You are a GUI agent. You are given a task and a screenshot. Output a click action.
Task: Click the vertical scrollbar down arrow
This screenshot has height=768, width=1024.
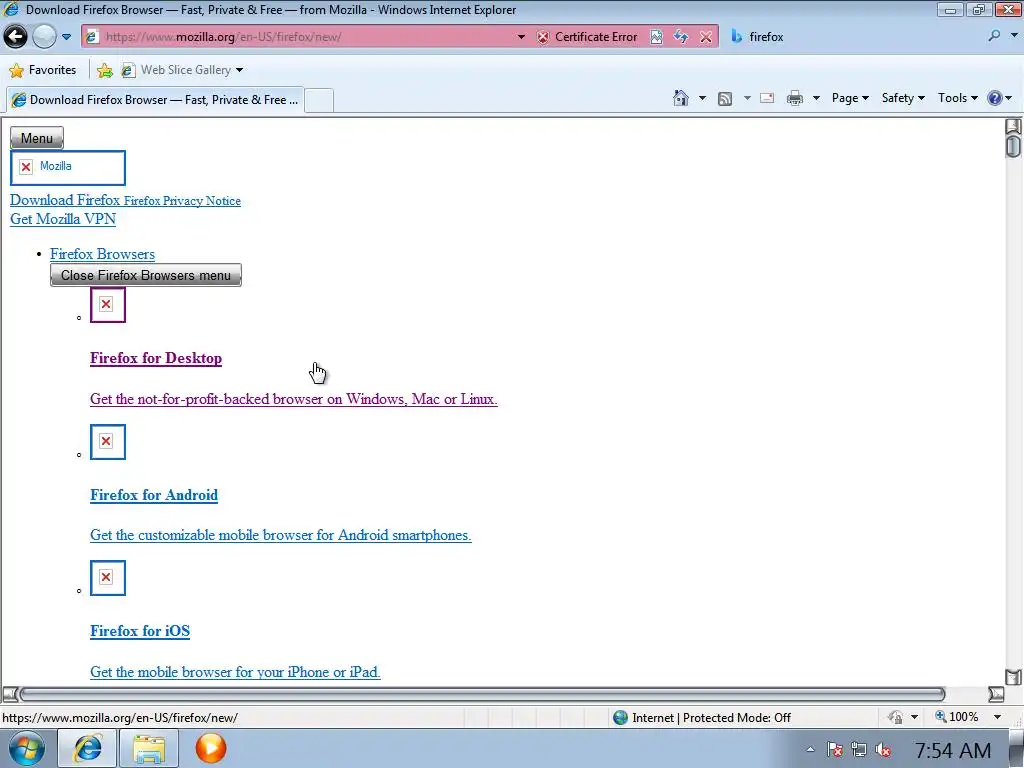(1013, 677)
